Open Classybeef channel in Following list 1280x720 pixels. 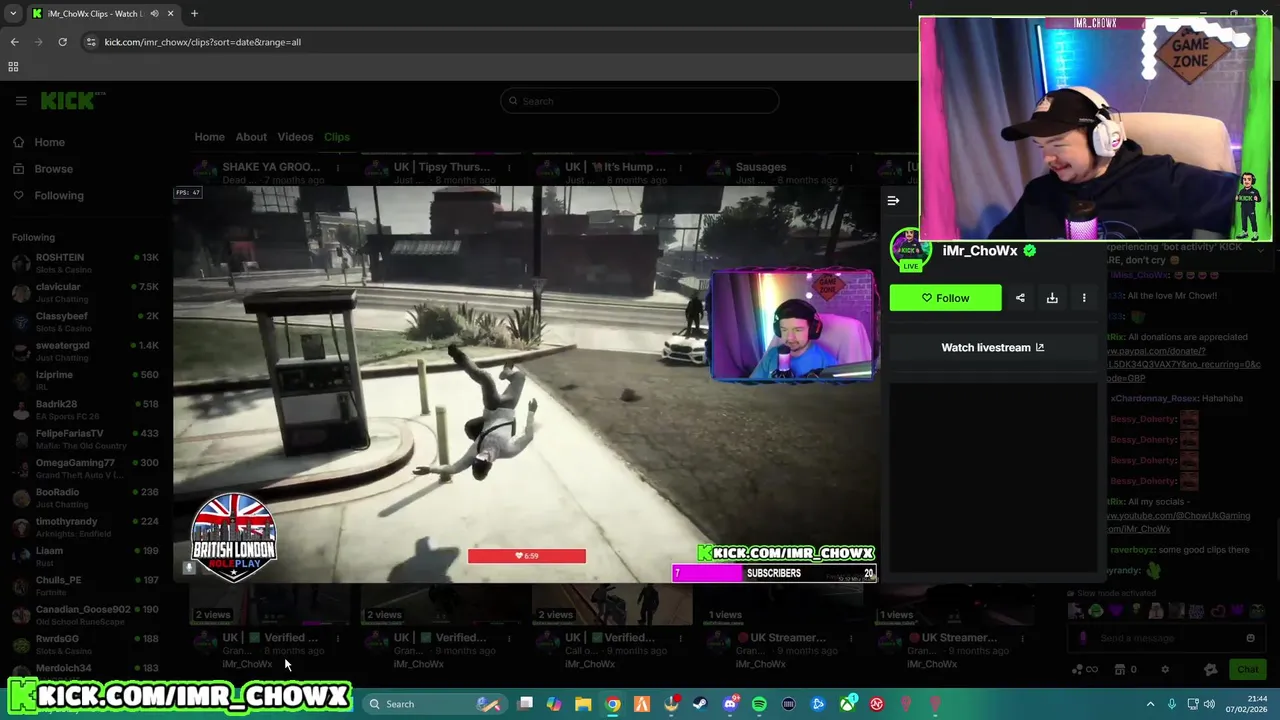click(85, 321)
